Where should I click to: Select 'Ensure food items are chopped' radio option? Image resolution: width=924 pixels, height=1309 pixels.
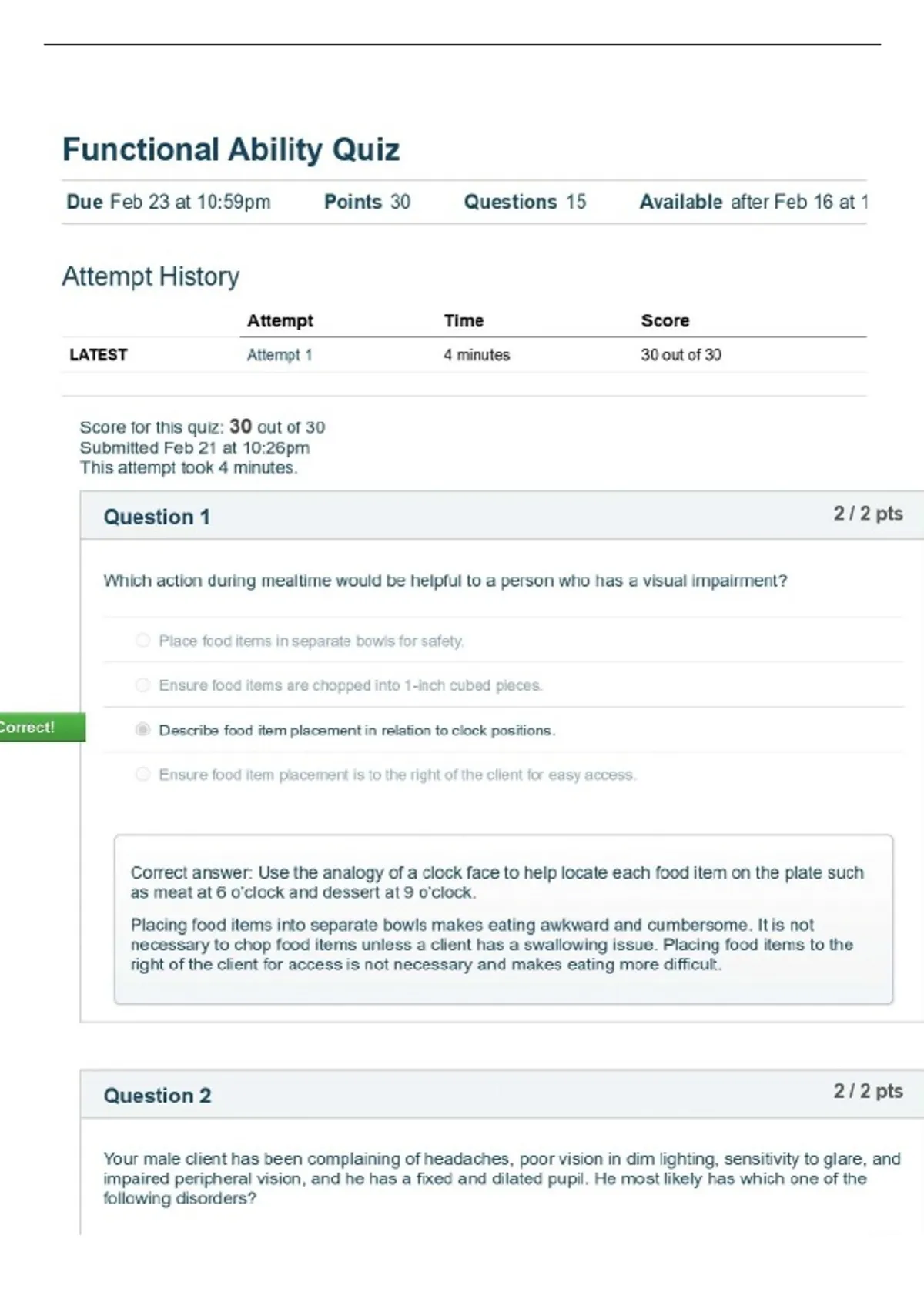(x=142, y=685)
